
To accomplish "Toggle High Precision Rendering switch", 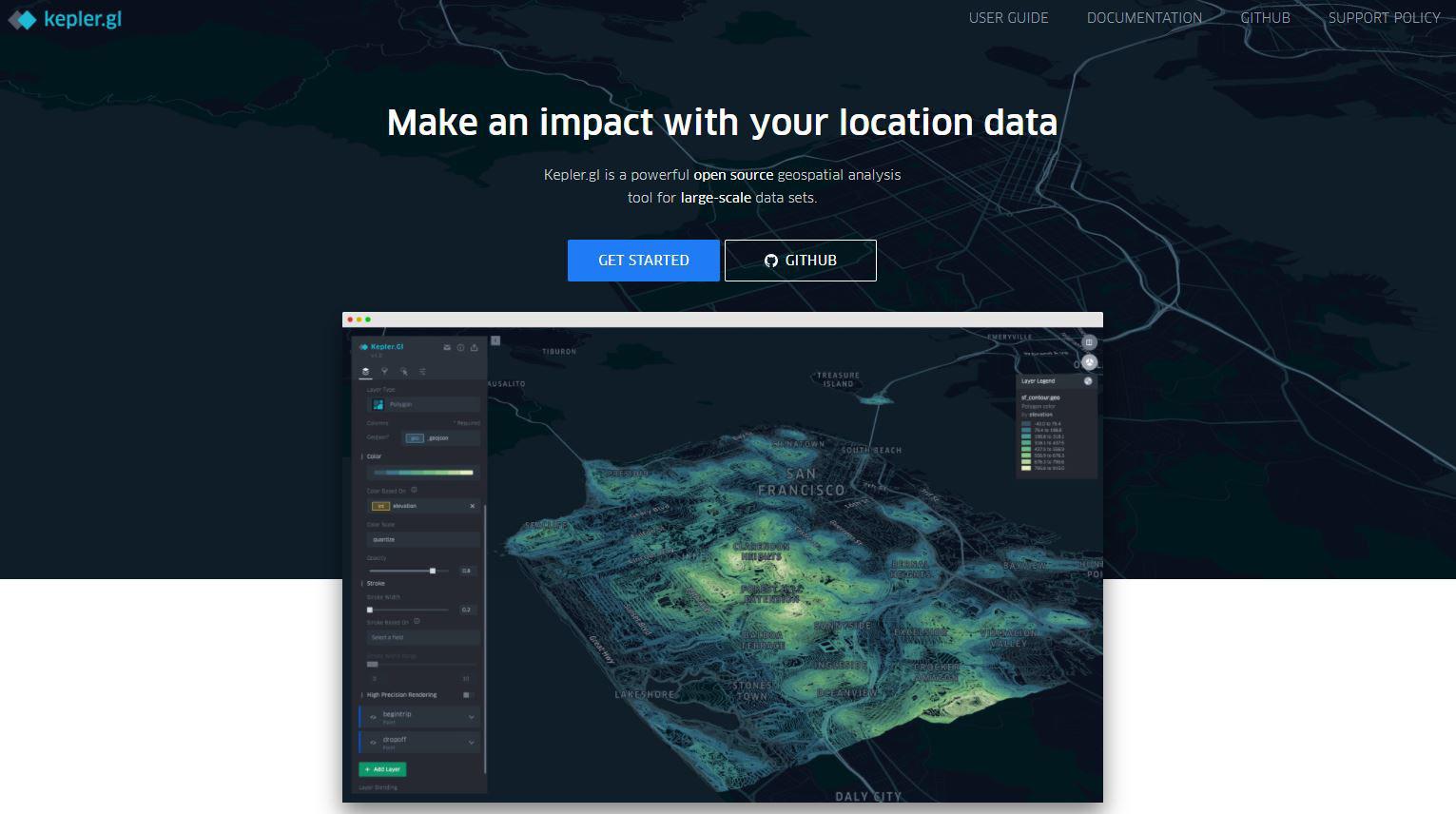I will pos(467,695).
